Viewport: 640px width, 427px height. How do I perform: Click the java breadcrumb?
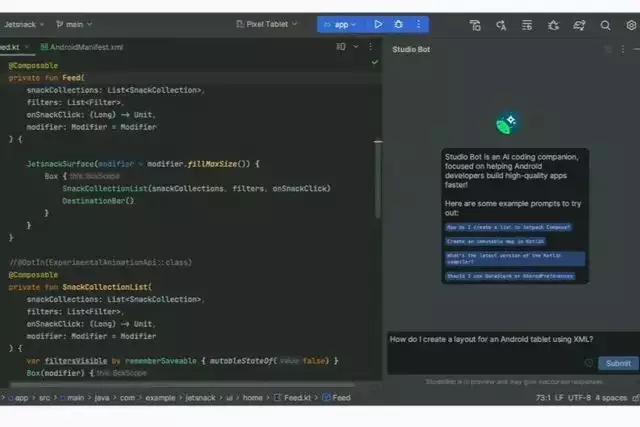[x=102, y=398]
